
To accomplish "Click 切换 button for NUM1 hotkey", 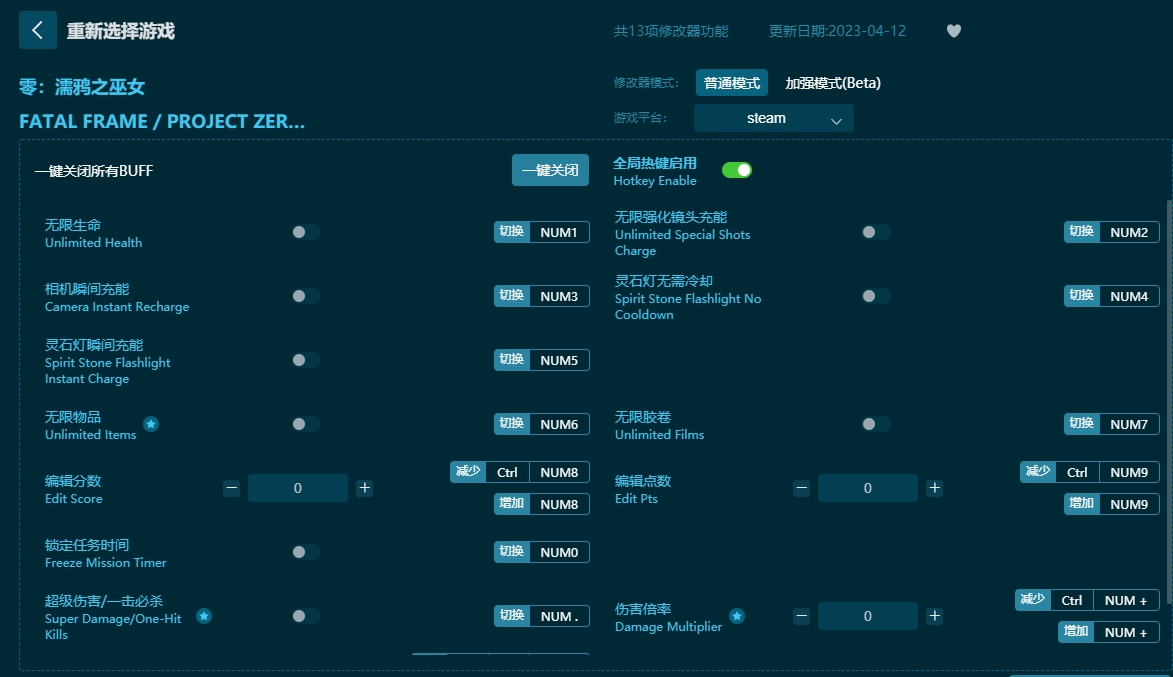I will pos(511,232).
